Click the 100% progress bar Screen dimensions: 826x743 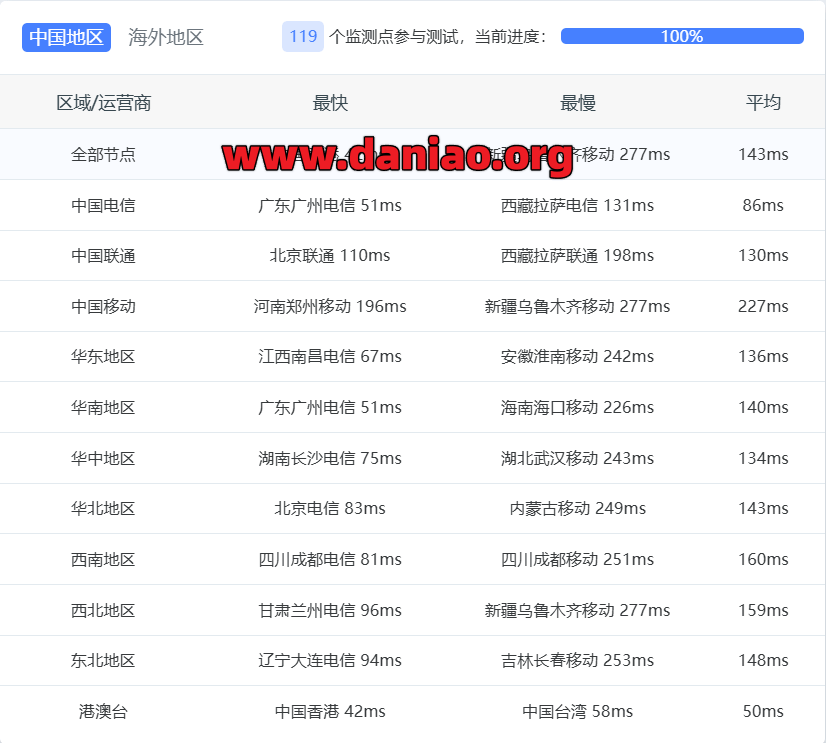tap(682, 36)
